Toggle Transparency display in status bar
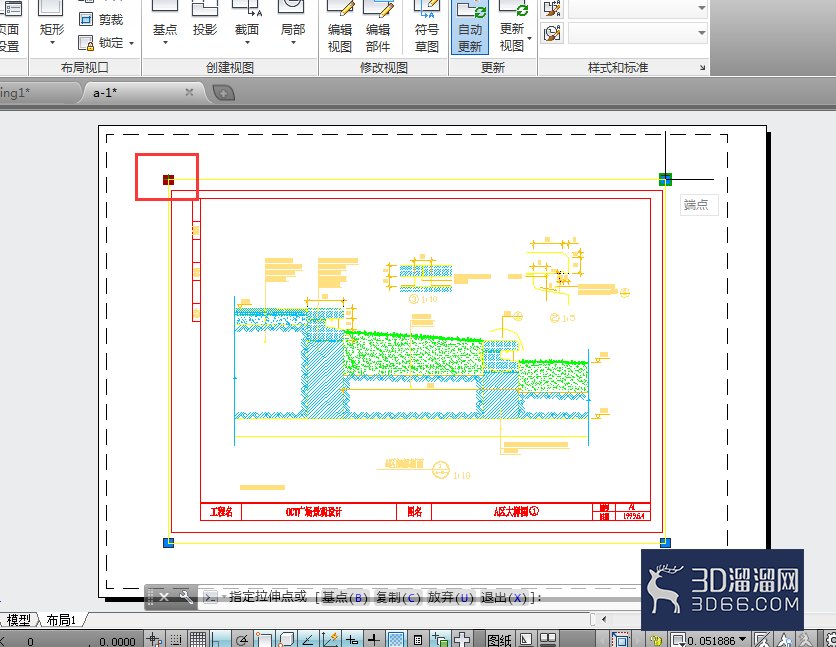Viewport: 836px width, 647px height. pyautogui.click(x=396, y=640)
